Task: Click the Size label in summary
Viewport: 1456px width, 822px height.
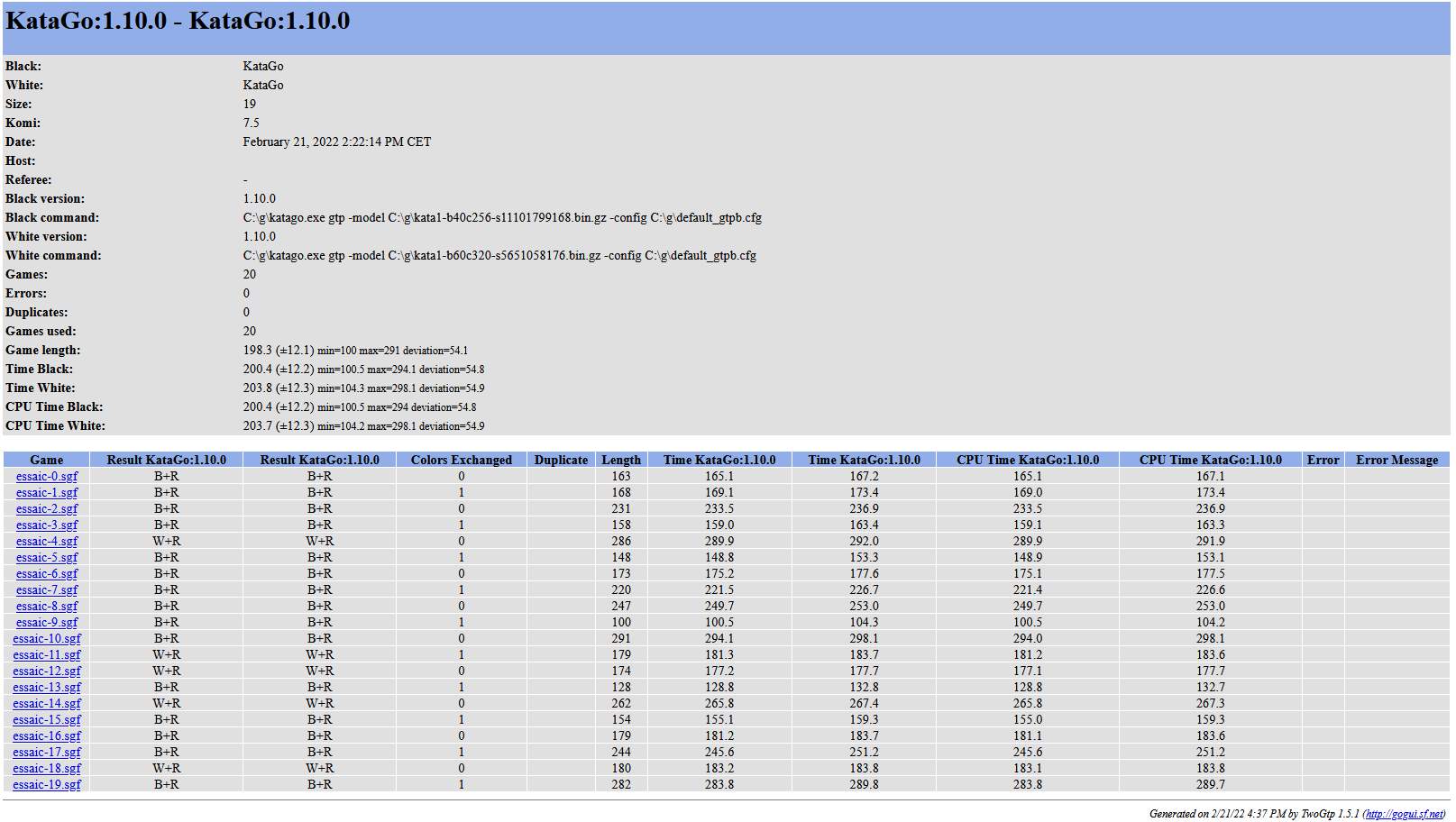Action: (x=18, y=104)
